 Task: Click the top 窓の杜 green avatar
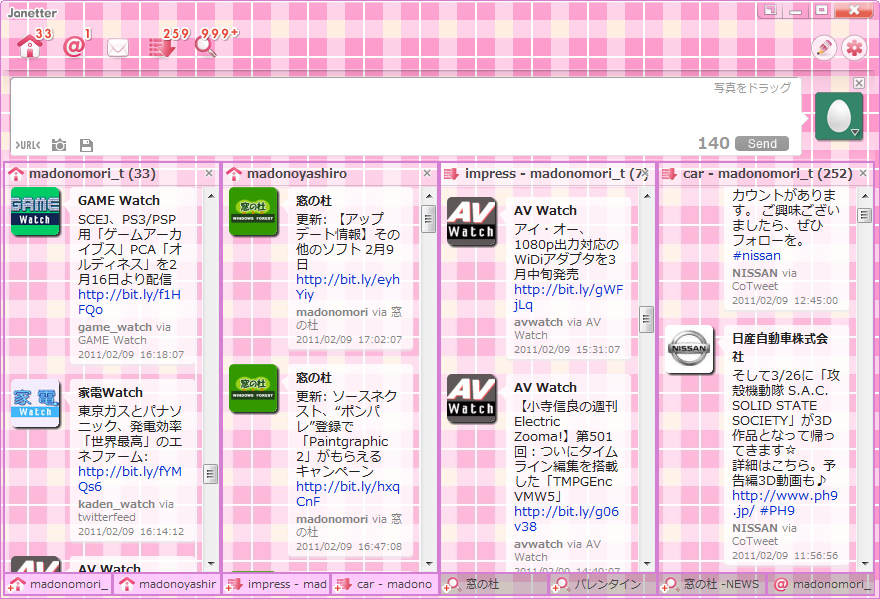click(x=253, y=211)
